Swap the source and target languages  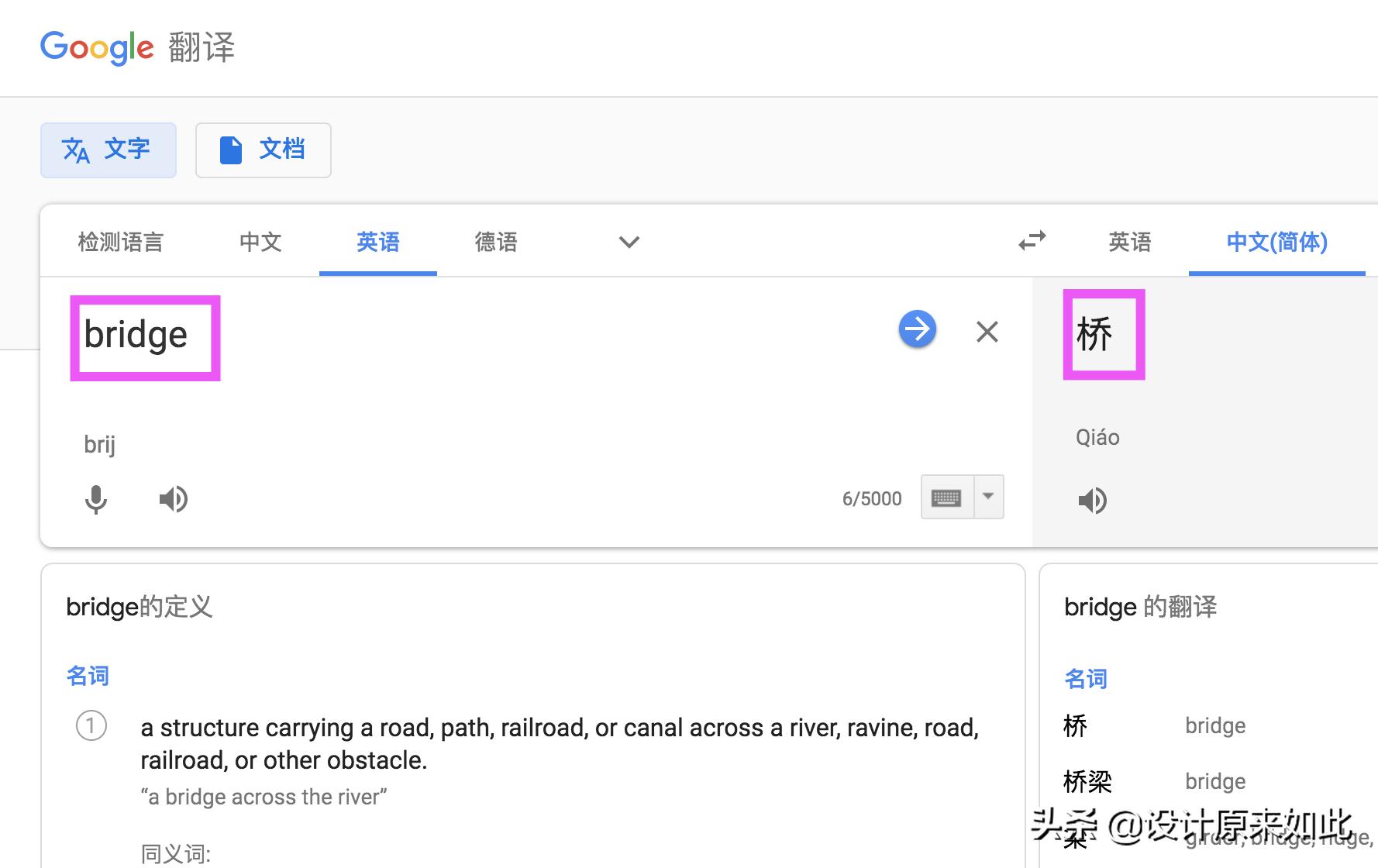point(1031,242)
